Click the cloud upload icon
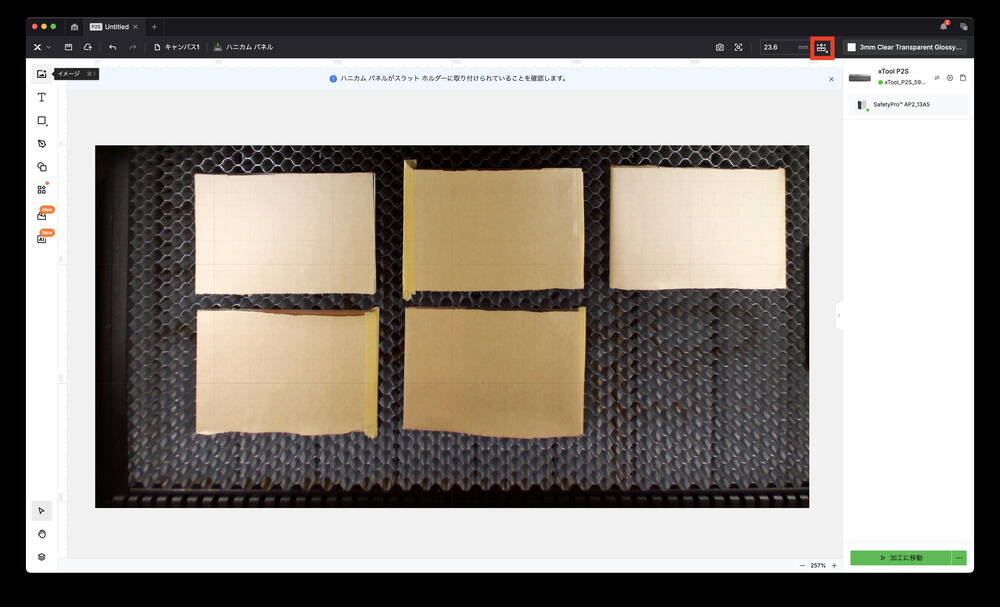Image resolution: width=1000 pixels, height=607 pixels. pos(87,47)
